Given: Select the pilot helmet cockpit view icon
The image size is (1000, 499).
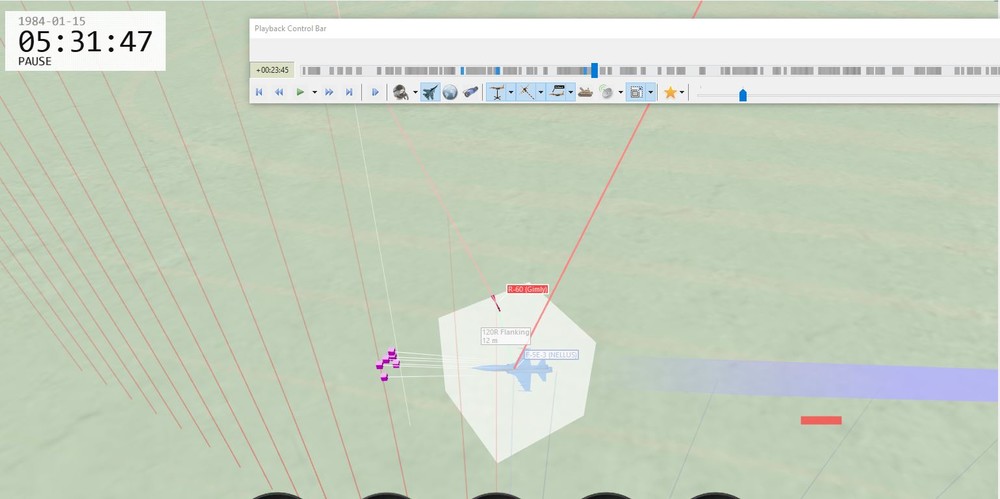Looking at the screenshot, I should [x=401, y=93].
